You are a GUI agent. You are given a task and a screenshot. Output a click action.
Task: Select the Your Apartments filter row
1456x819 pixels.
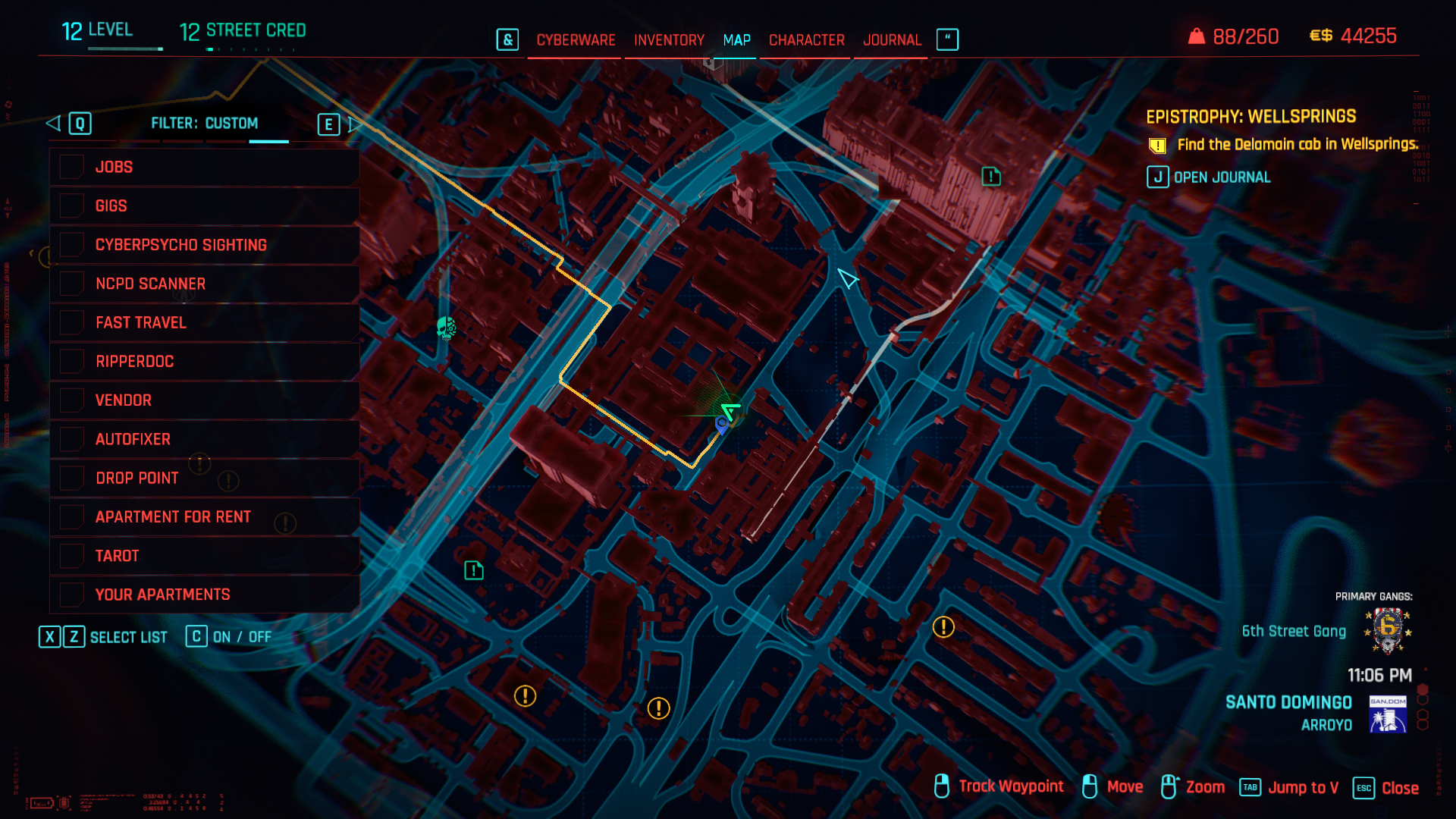tap(205, 595)
